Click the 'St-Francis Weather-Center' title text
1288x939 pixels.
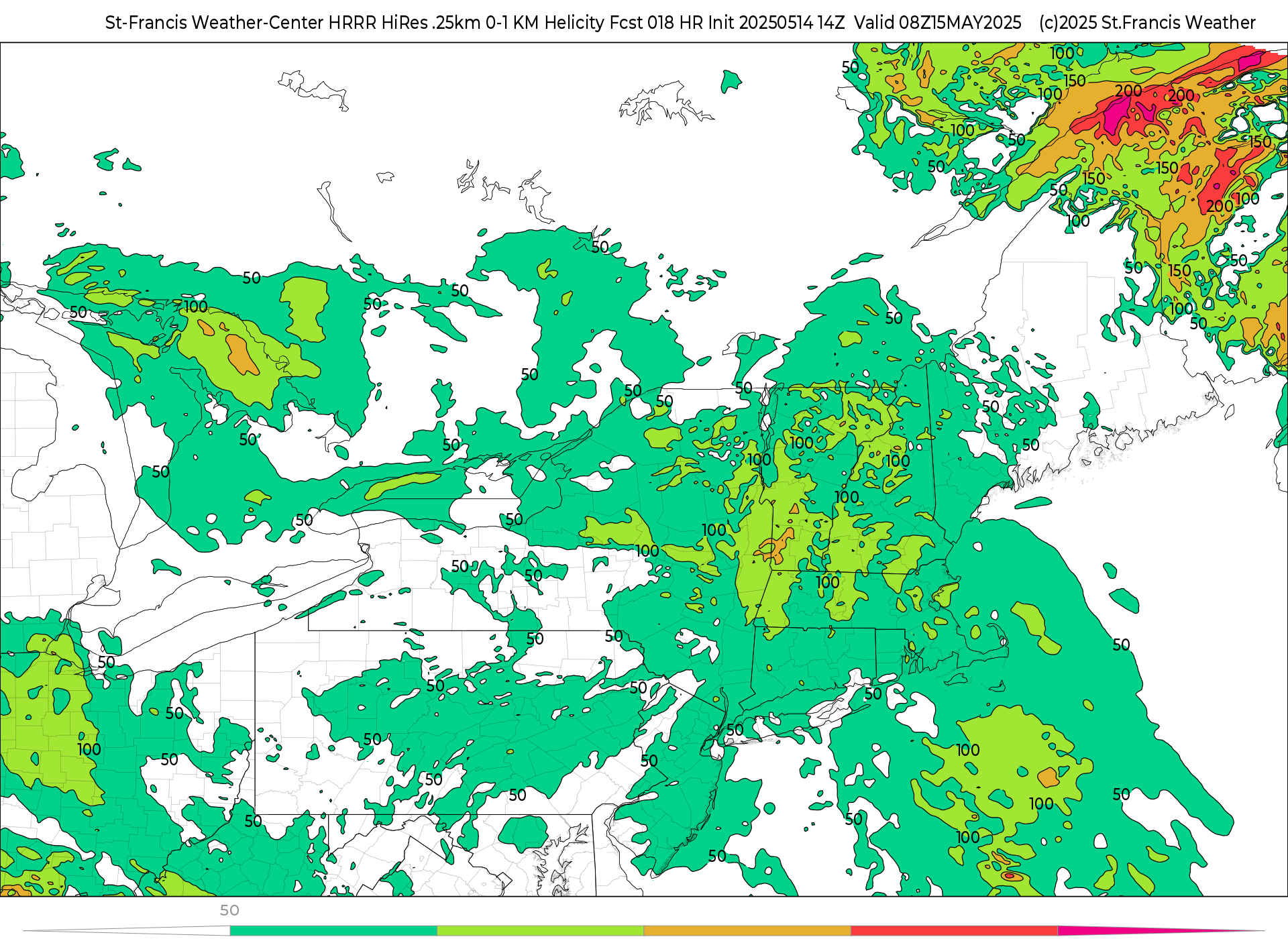[215, 23]
